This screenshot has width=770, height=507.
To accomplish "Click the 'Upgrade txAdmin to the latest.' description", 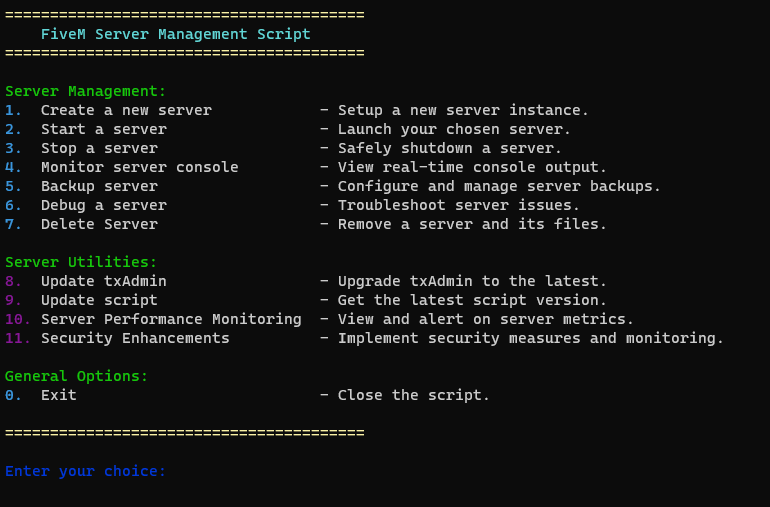I will (x=472, y=281).
